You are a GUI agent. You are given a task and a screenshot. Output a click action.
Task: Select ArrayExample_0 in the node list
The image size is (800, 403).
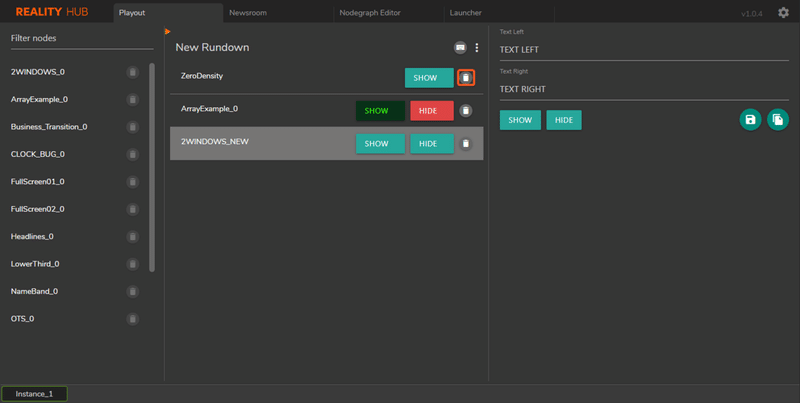[x=39, y=99]
